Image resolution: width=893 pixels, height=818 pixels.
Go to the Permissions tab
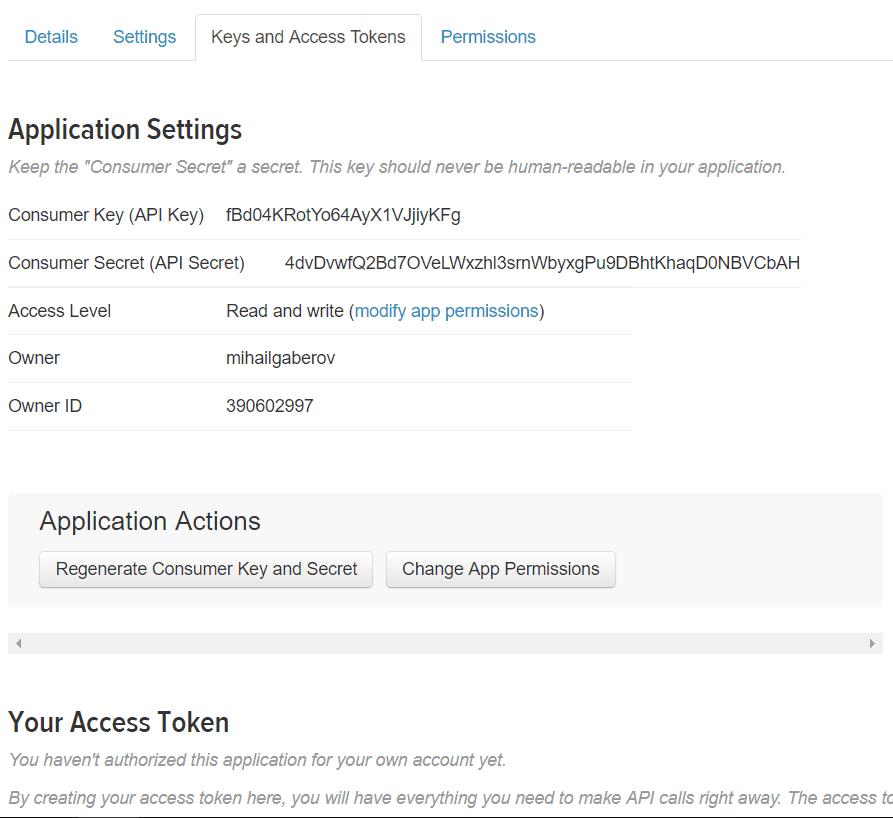(x=488, y=37)
